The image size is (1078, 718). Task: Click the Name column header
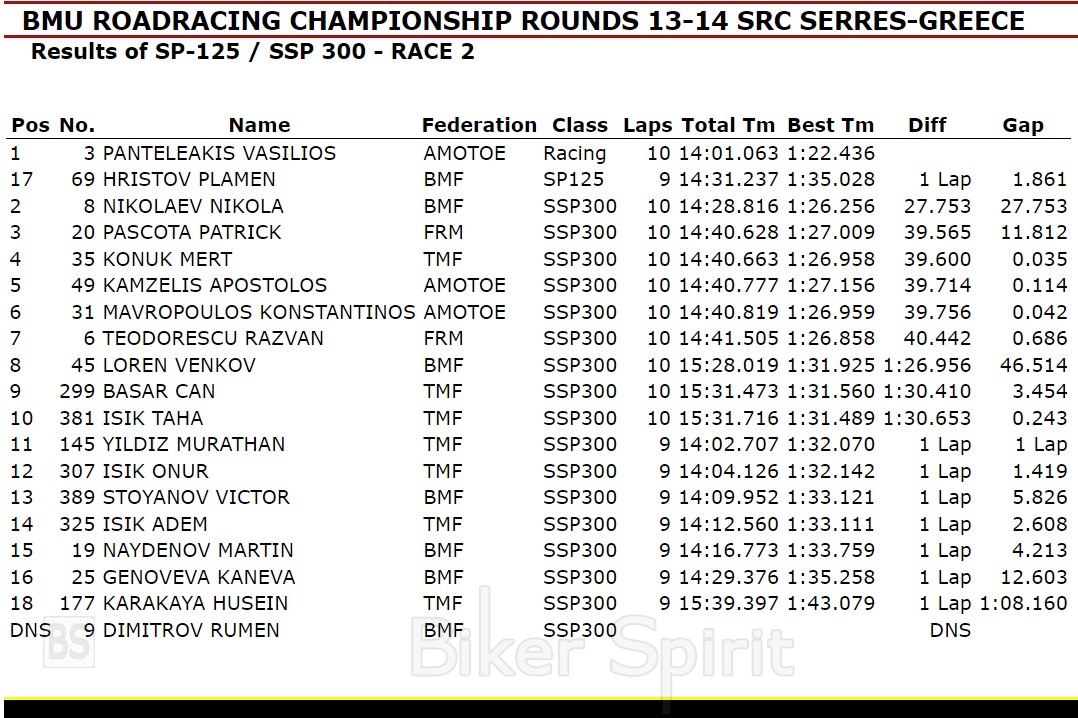tap(259, 125)
